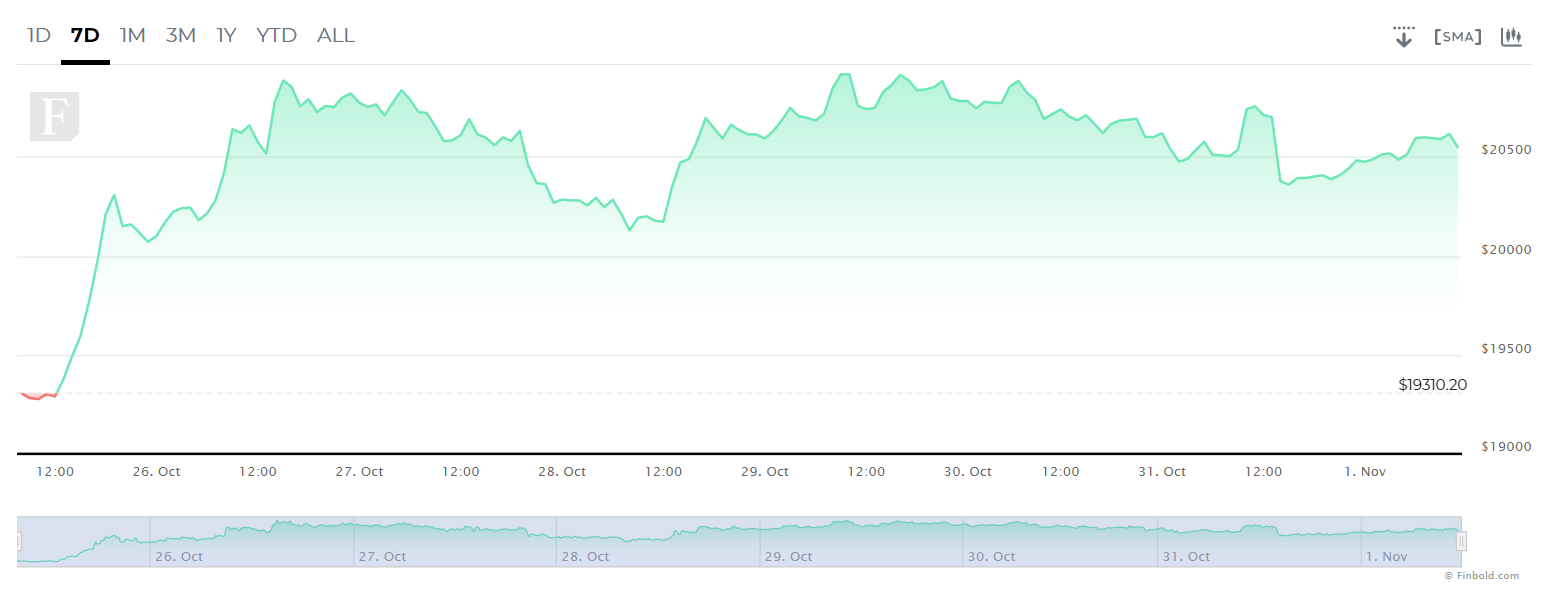Click the right navigator range handle

click(x=1461, y=541)
